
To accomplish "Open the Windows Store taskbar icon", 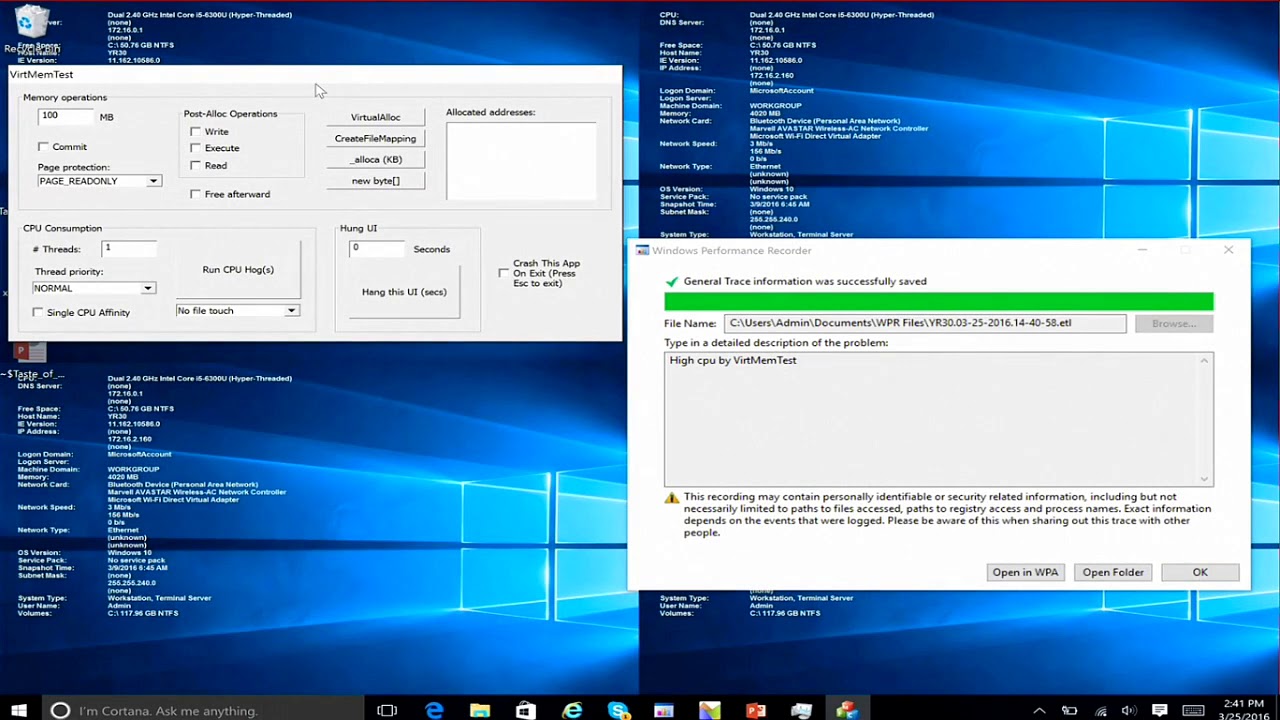I will pyautogui.click(x=526, y=711).
